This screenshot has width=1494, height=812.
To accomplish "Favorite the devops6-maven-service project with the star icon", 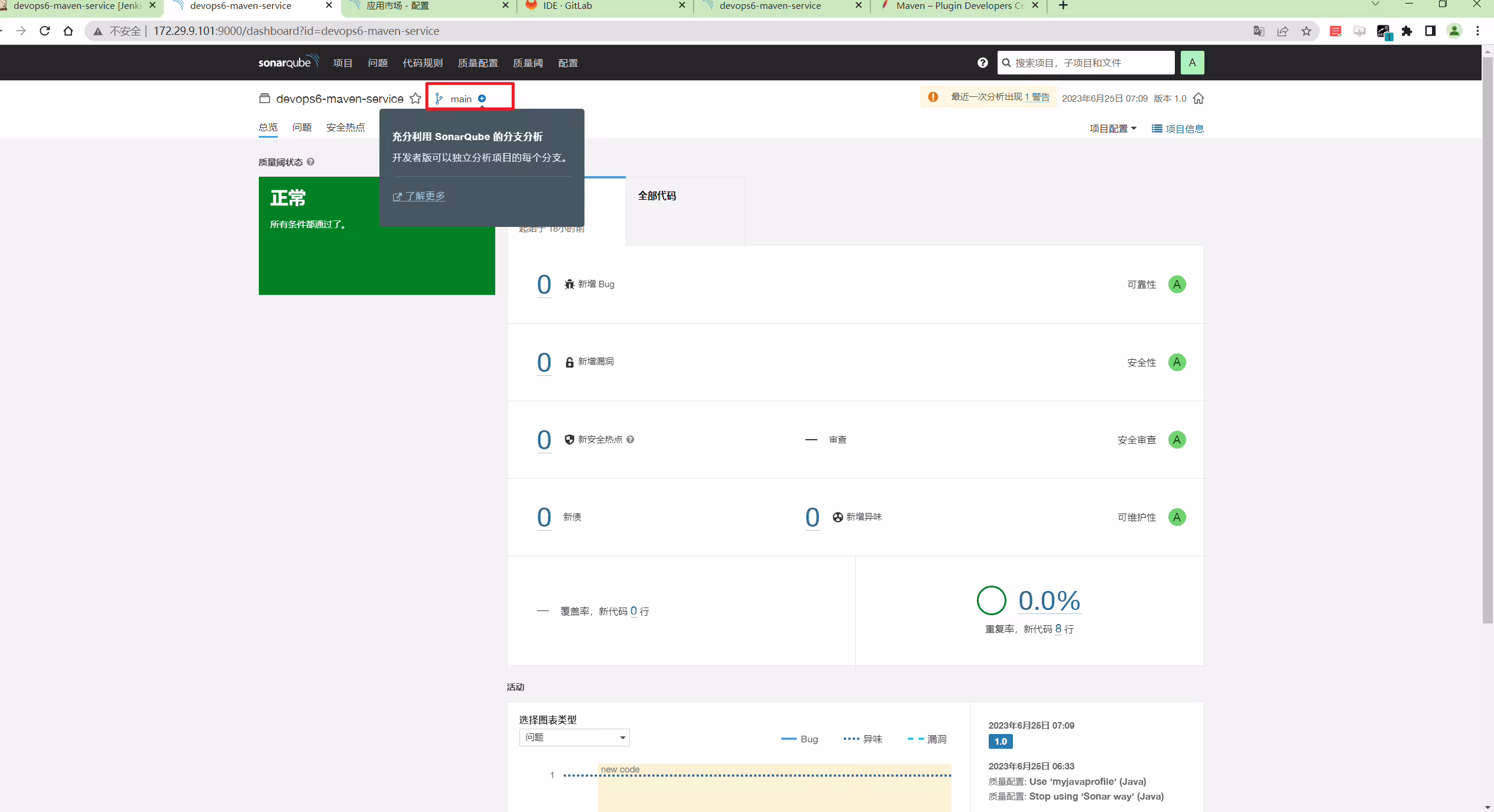I will click(x=415, y=99).
